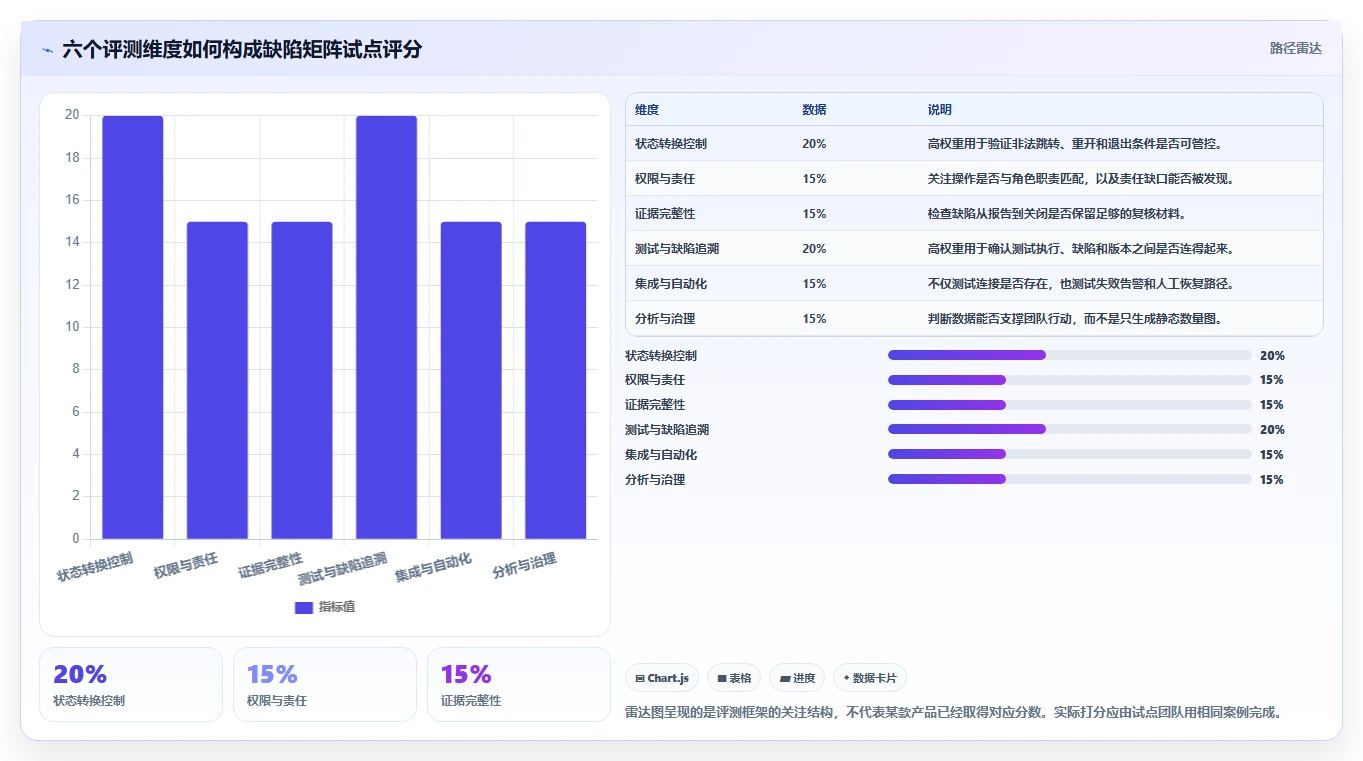Click 状态转换控制 in the table
1363x761 pixels.
[x=671, y=144]
